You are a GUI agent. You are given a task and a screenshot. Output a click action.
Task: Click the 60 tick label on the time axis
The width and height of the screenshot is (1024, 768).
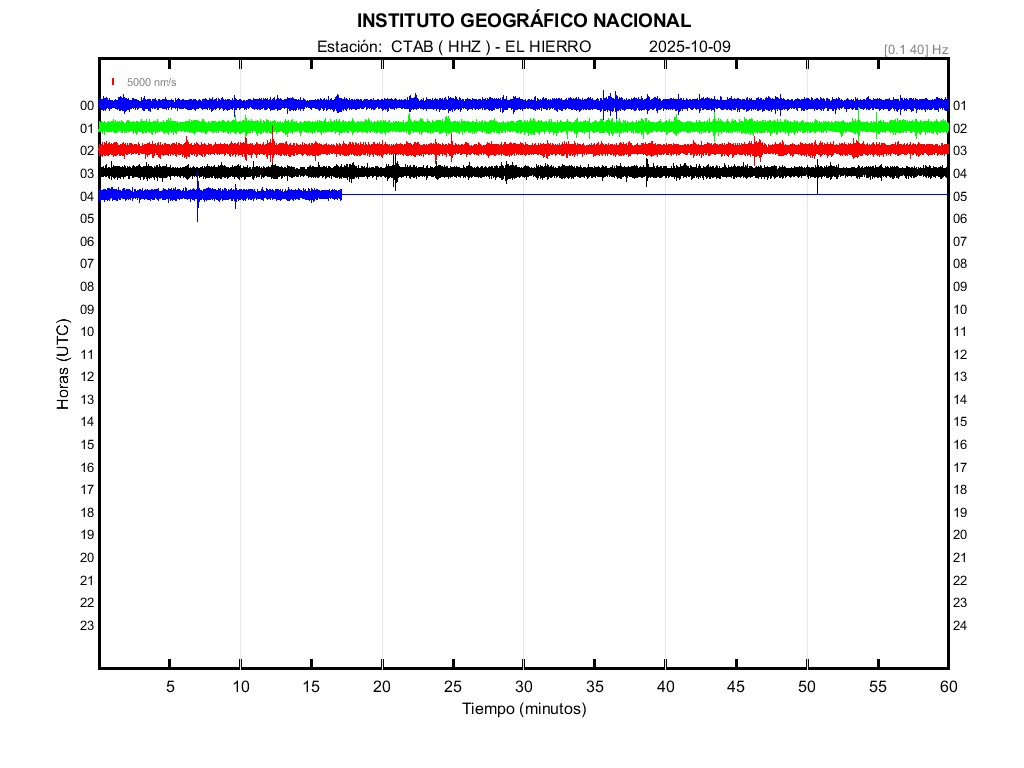coord(948,687)
